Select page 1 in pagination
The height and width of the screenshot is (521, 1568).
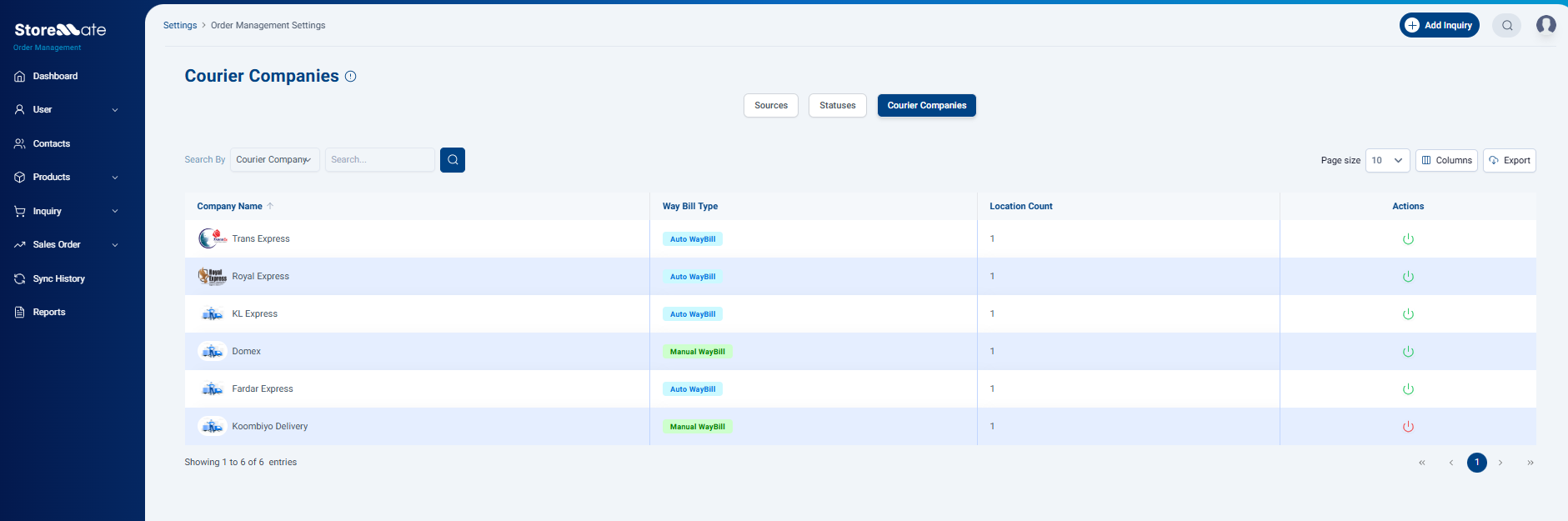click(x=1477, y=463)
